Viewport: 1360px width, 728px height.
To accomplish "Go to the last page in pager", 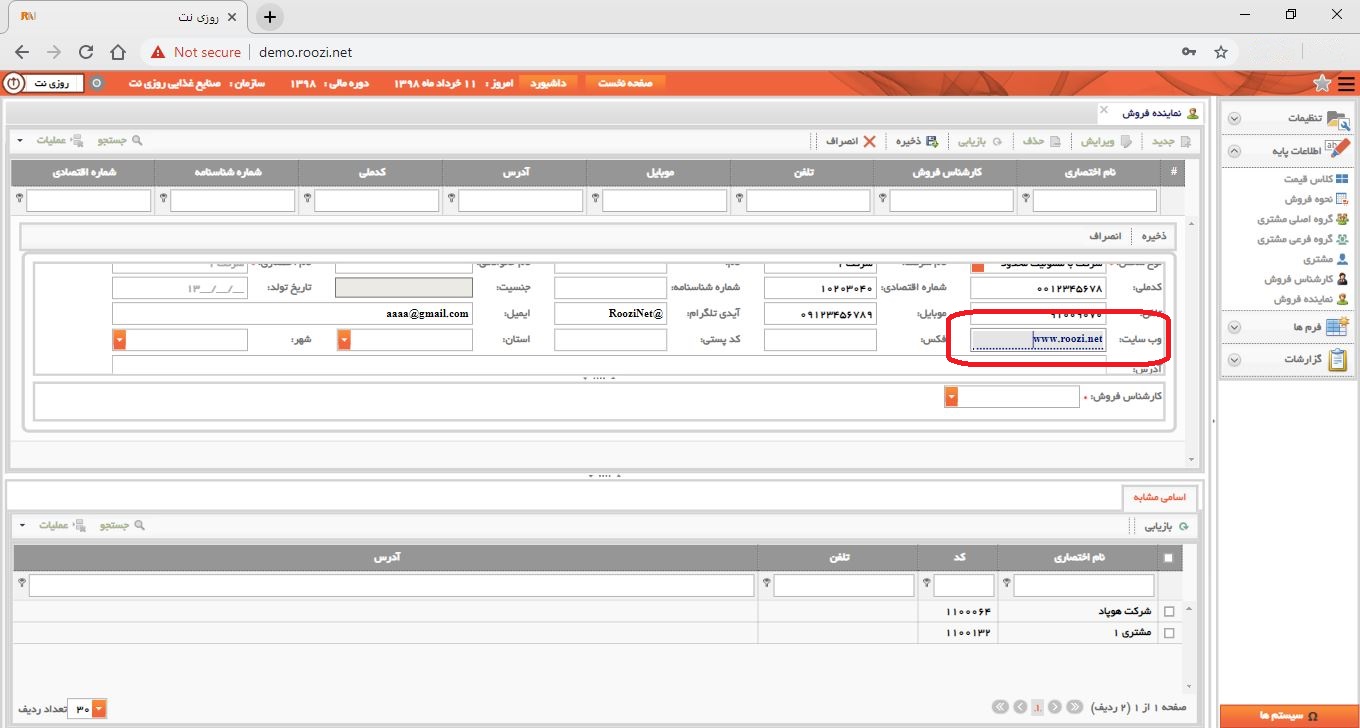I will coord(1000,707).
